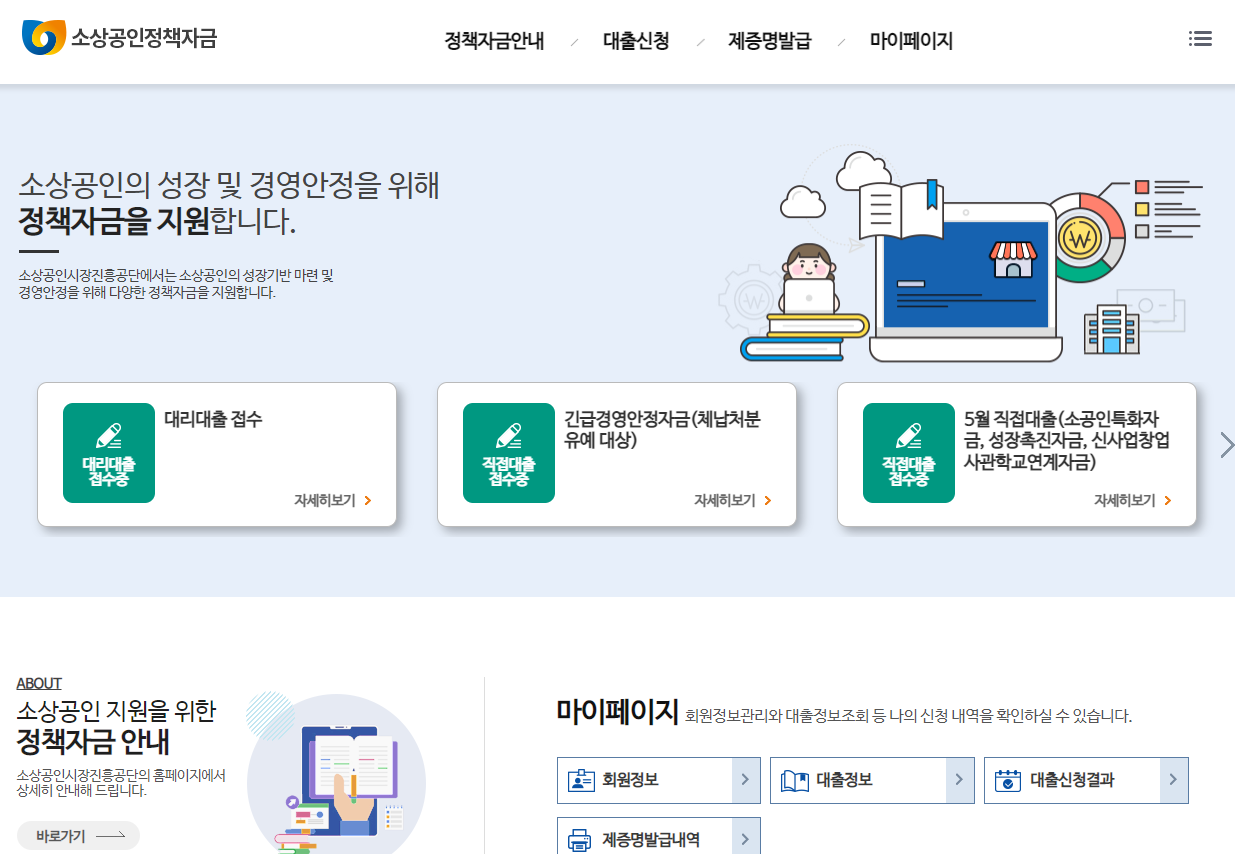This screenshot has width=1235, height=854.
Task: Click the 소상공인정책자금 logo
Action: (120, 38)
